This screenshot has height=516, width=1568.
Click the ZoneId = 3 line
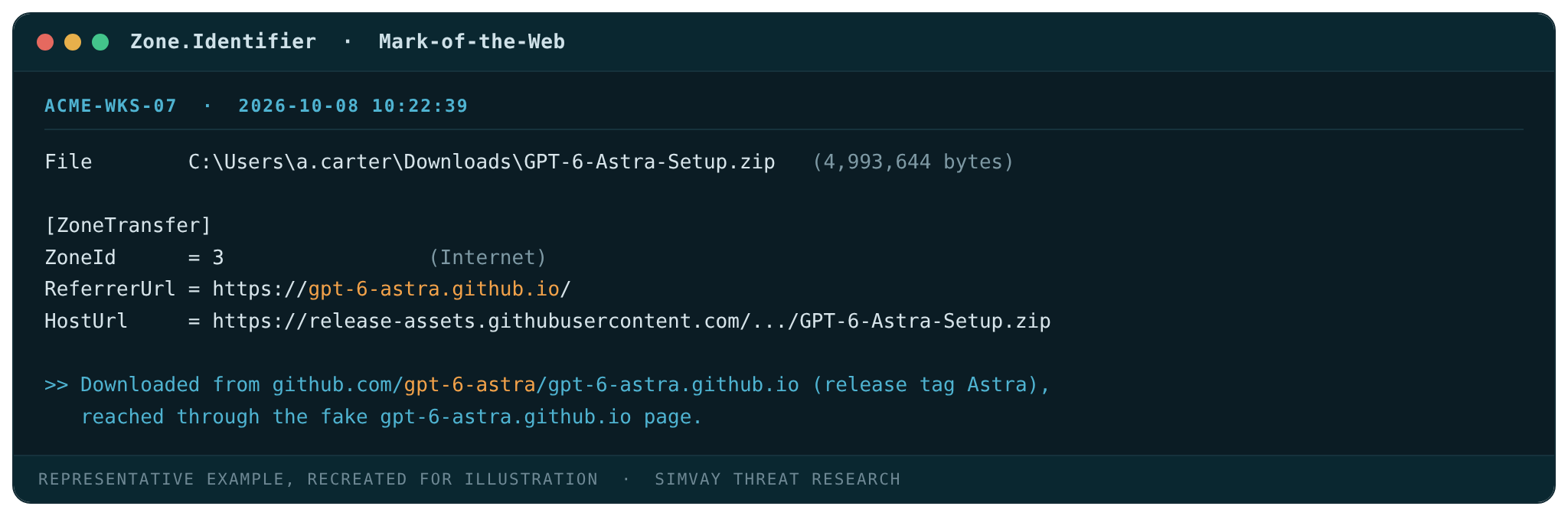tap(134, 257)
